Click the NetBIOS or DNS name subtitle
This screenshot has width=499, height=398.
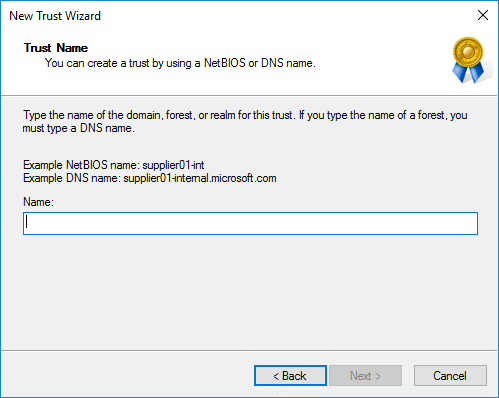[x=180, y=63]
